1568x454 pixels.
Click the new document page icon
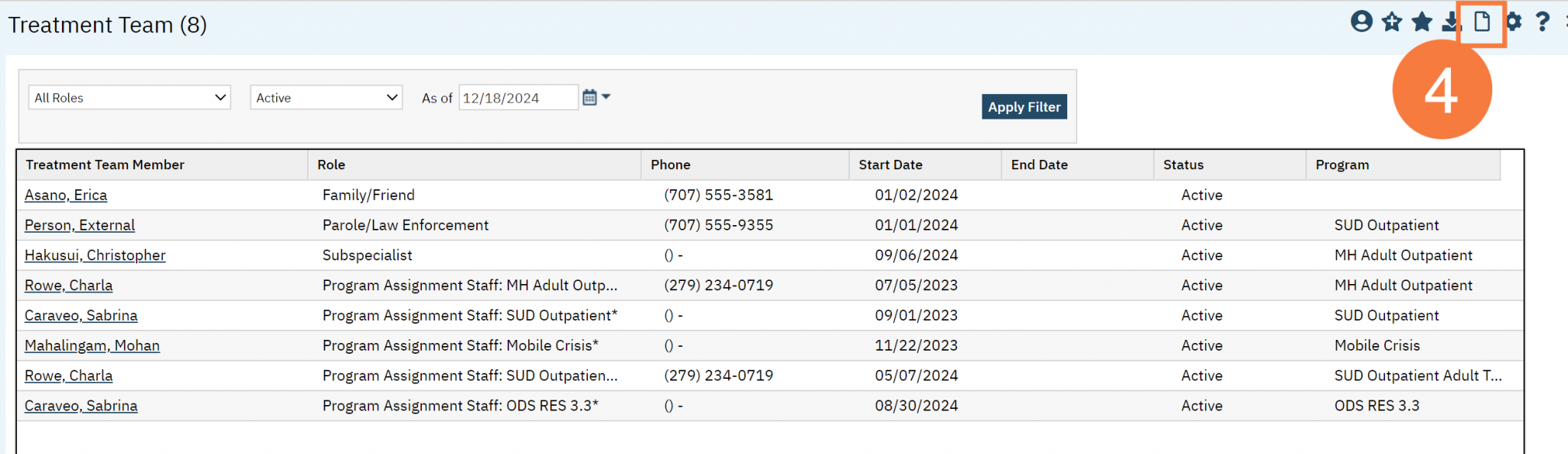coord(1482,21)
